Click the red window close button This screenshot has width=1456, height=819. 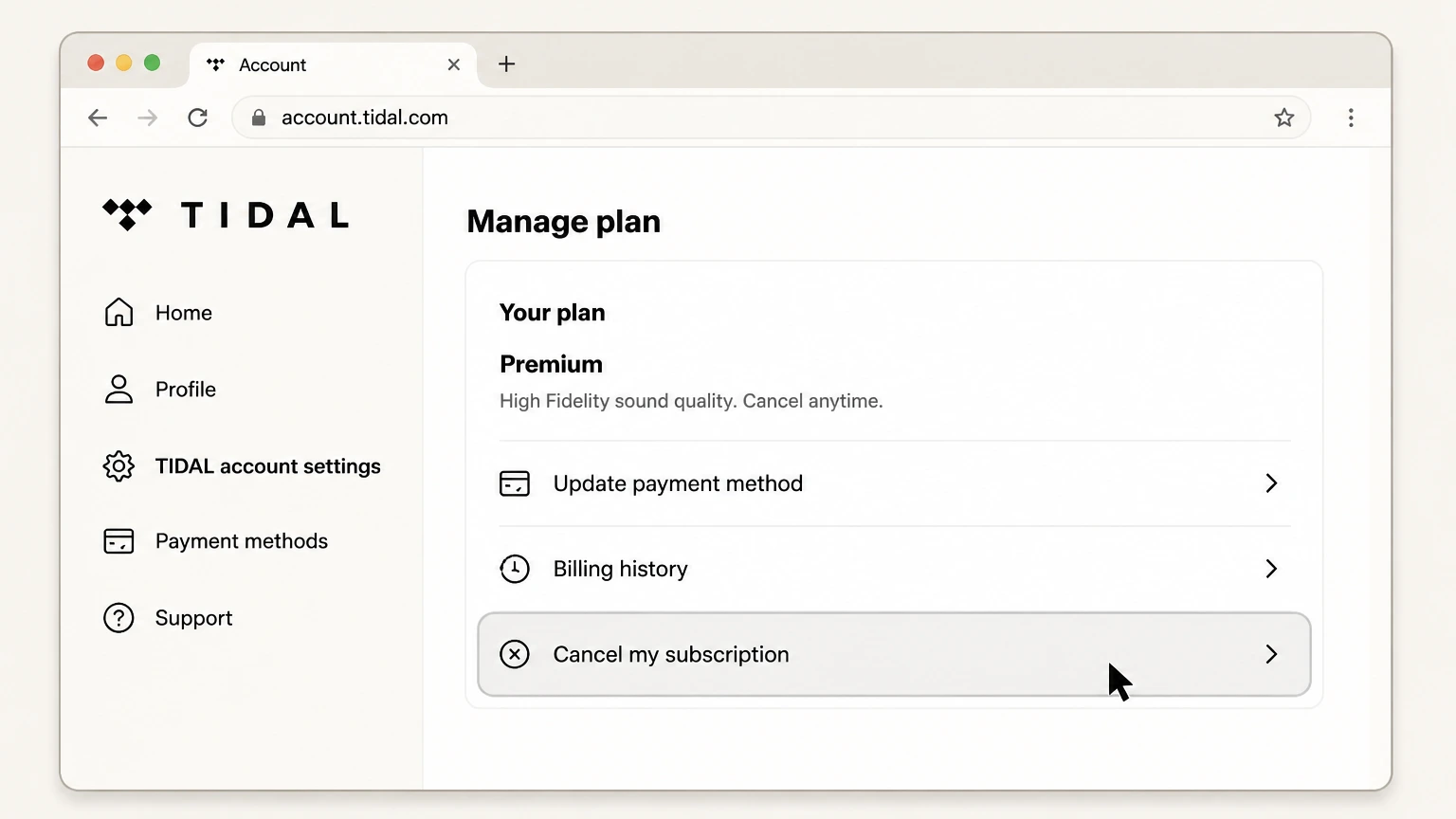tap(96, 63)
